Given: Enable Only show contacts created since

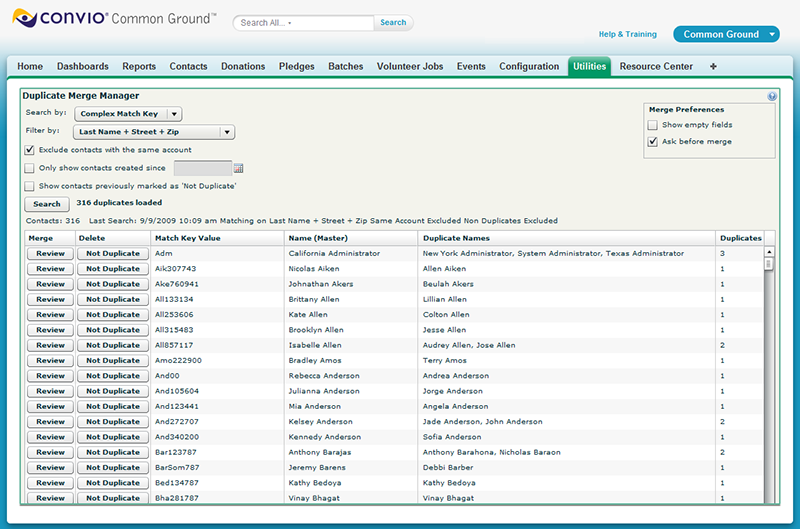Looking at the screenshot, I should click(x=29, y=168).
